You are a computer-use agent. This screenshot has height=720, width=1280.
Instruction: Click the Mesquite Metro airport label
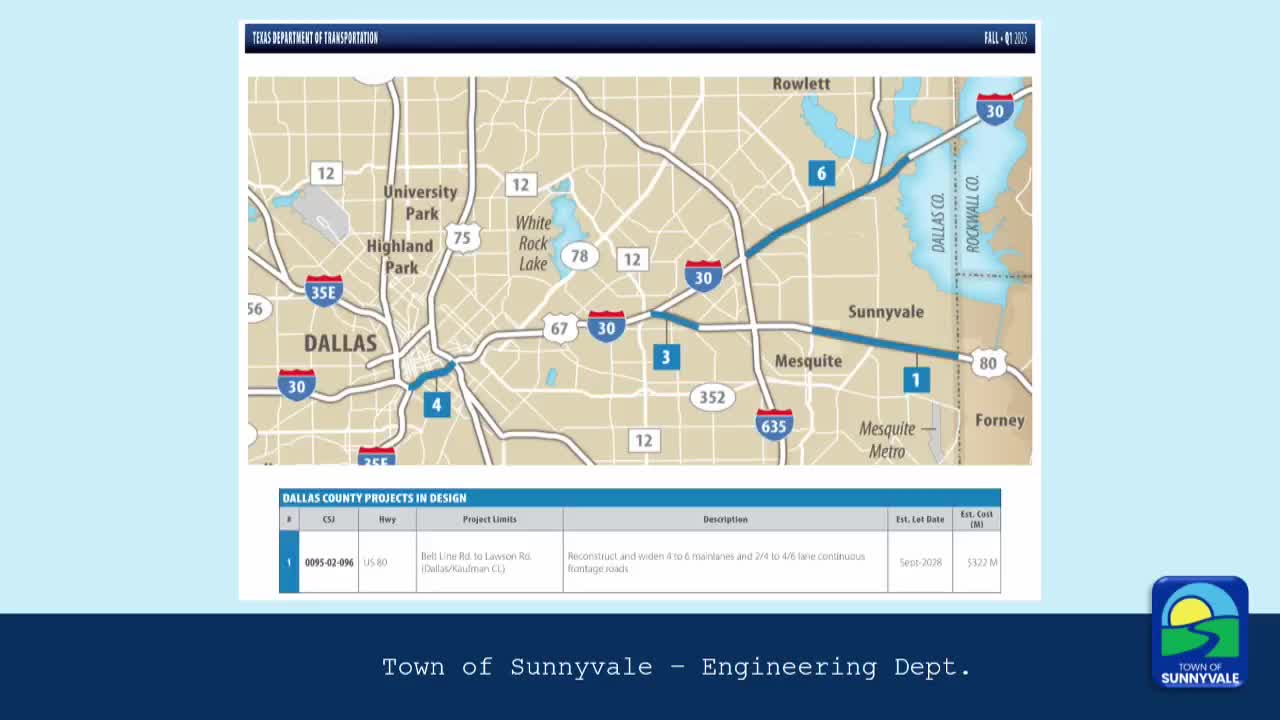click(887, 440)
